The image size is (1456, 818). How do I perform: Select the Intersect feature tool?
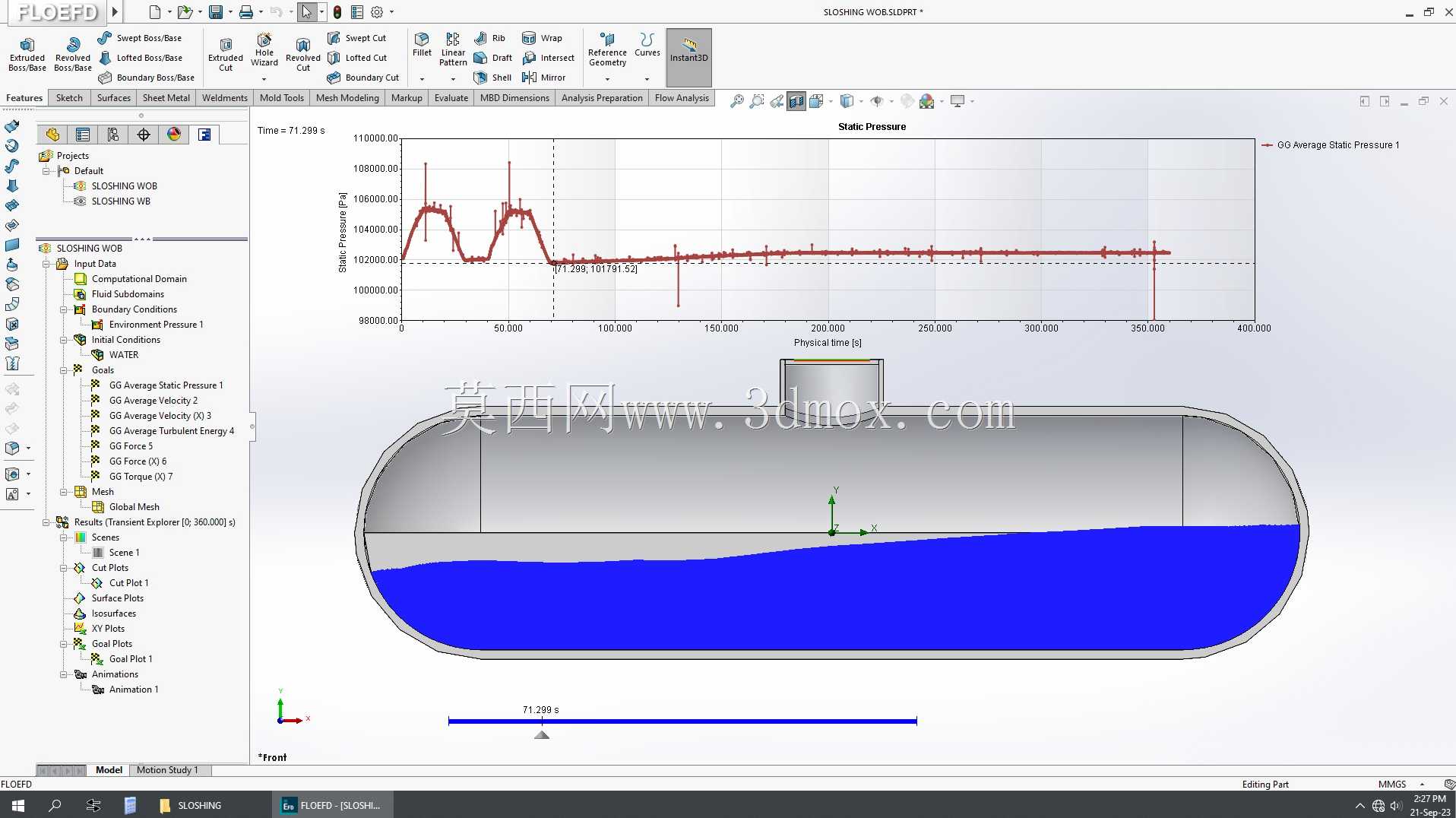tap(549, 58)
